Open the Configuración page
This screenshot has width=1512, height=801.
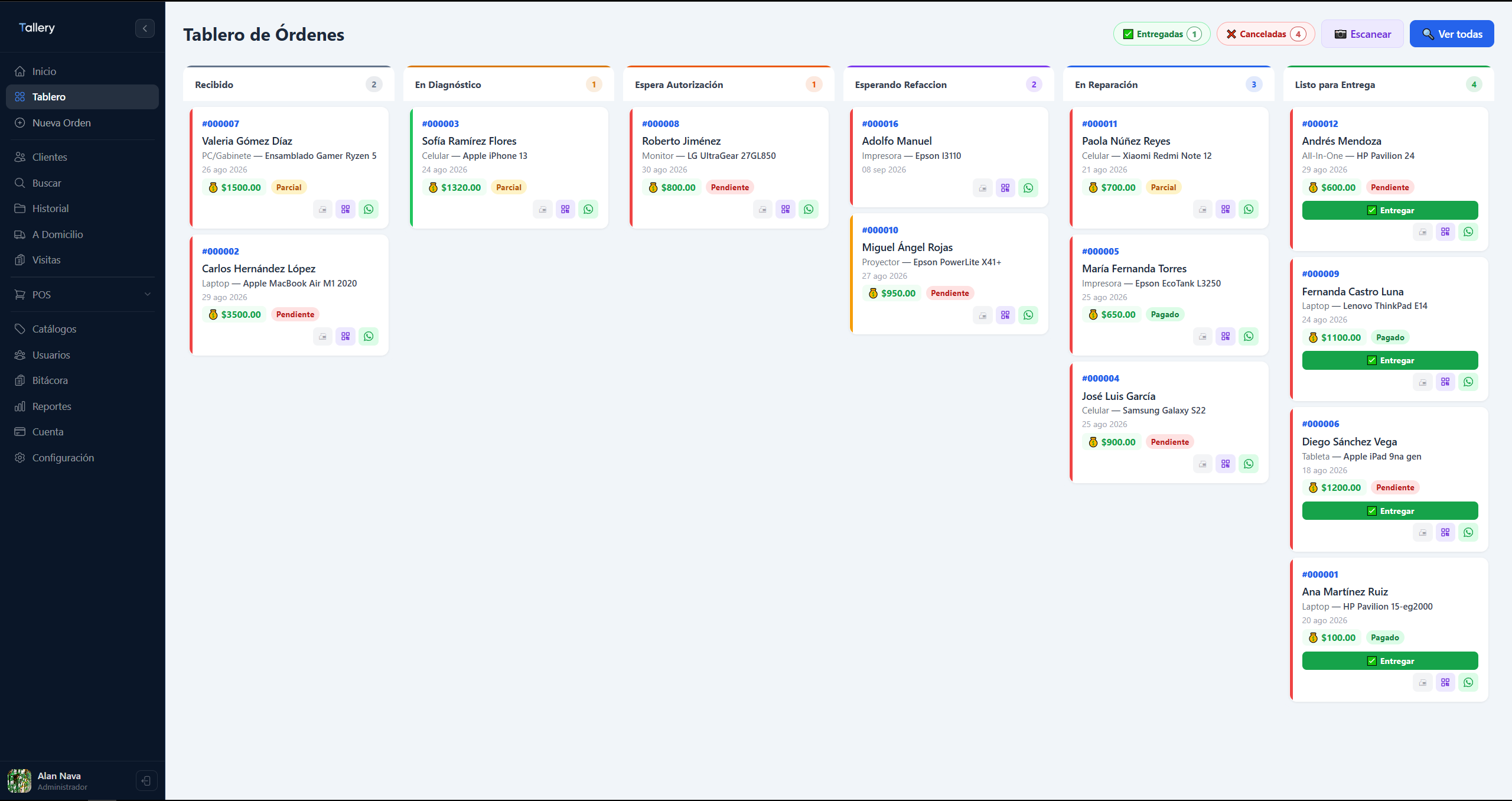pyautogui.click(x=82, y=458)
